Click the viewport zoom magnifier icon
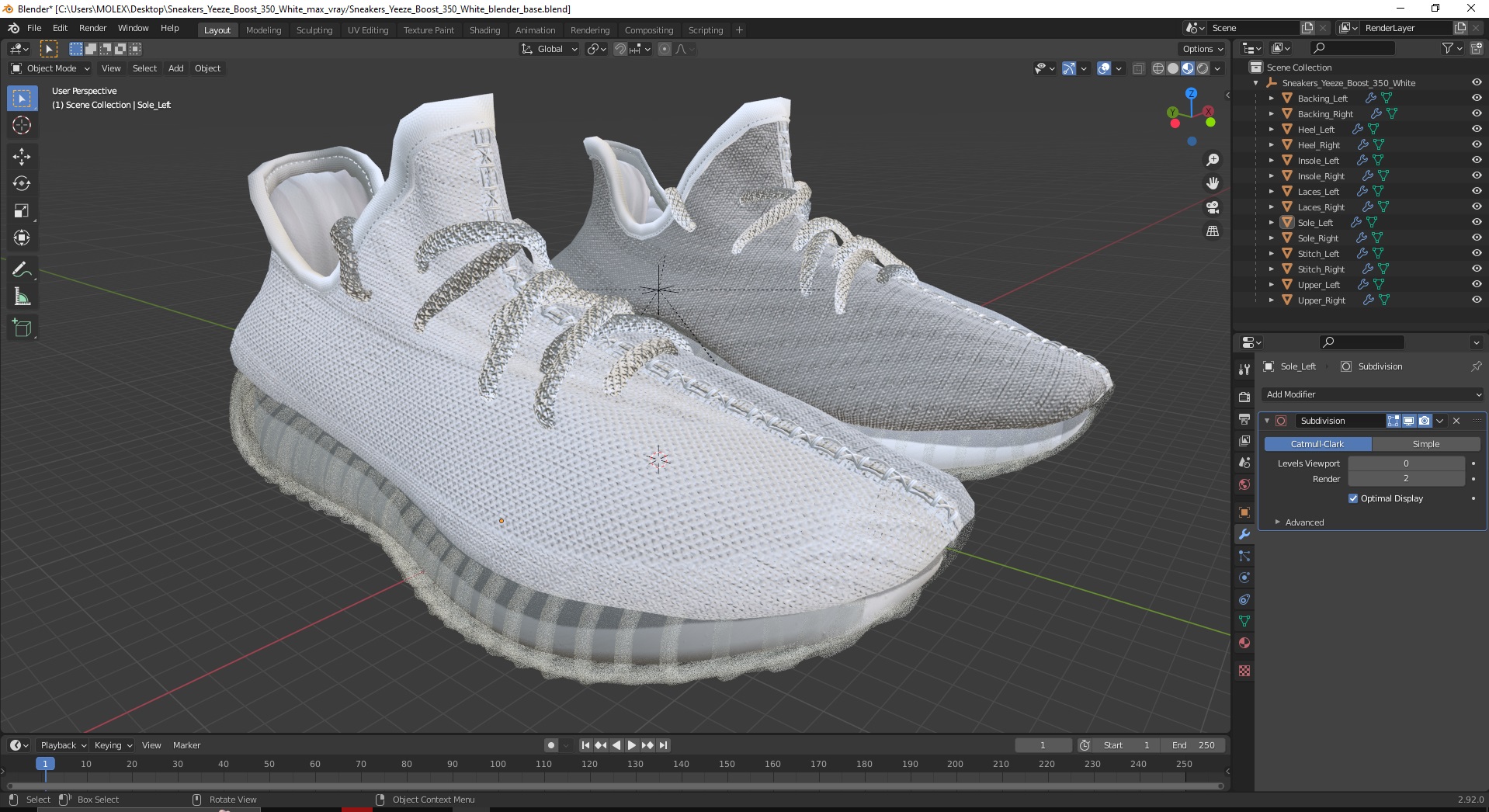Image resolution: width=1489 pixels, height=812 pixels. tap(1212, 160)
